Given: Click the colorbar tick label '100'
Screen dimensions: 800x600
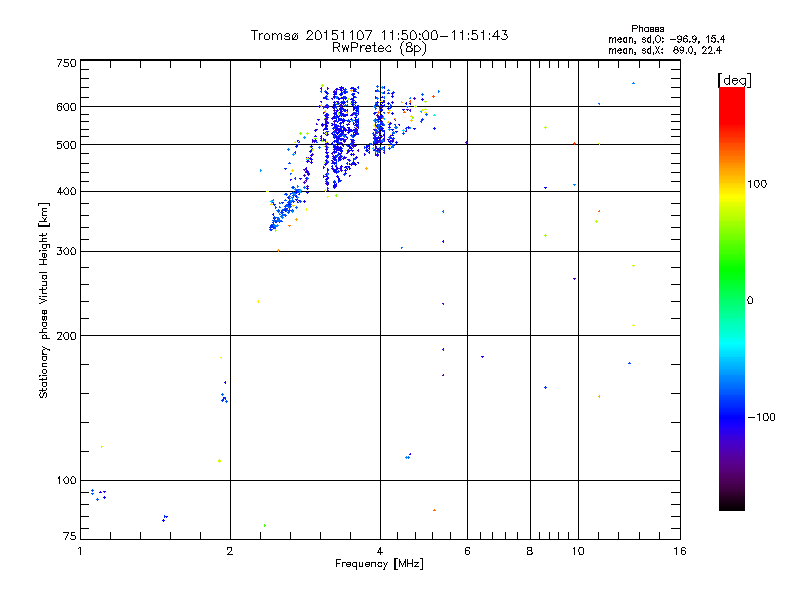Looking at the screenshot, I should point(757,184).
